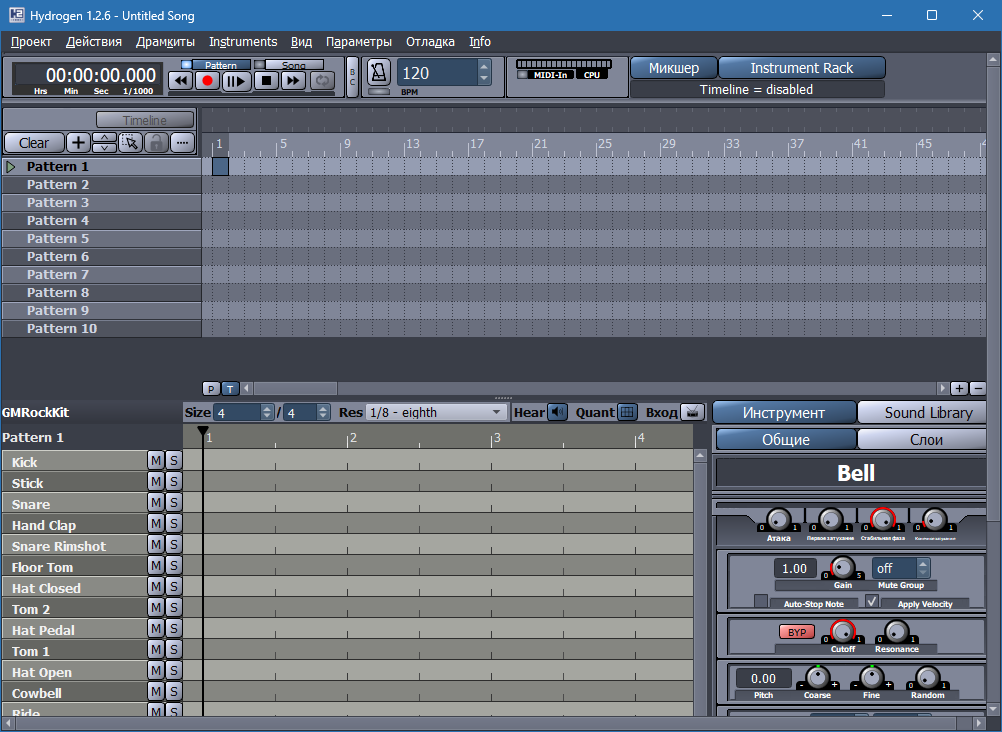This screenshot has height=732, width=1002.
Task: Click the T button below song editor
Action: pyautogui.click(x=230, y=388)
